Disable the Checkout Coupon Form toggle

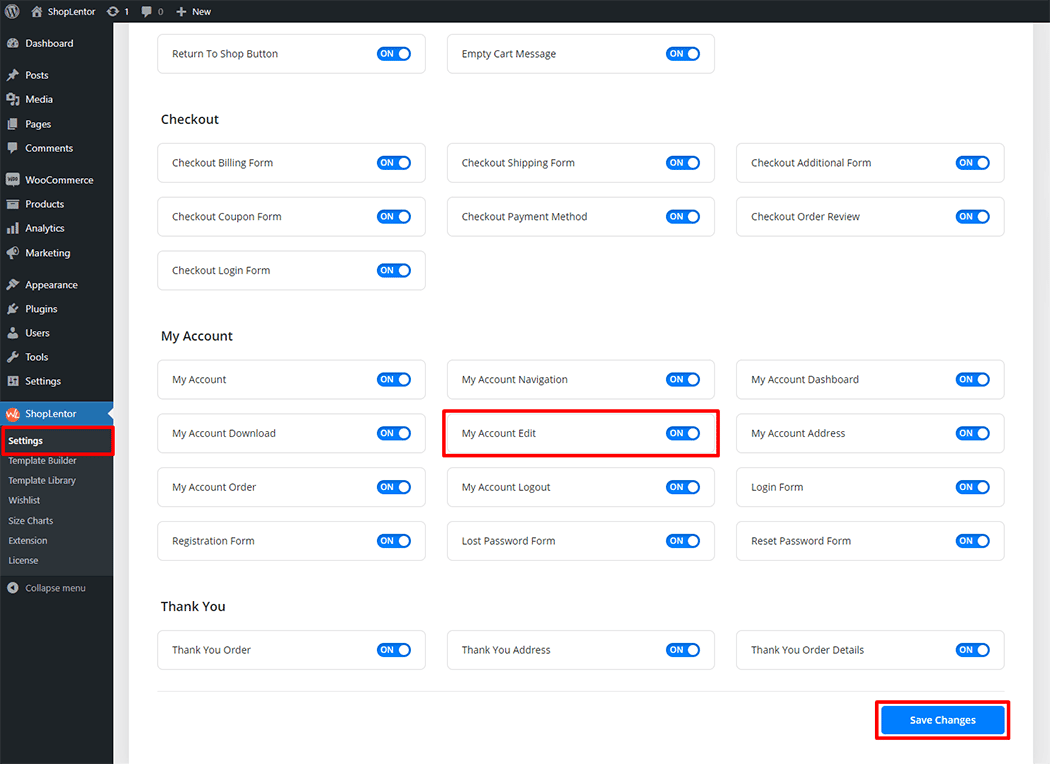(393, 217)
